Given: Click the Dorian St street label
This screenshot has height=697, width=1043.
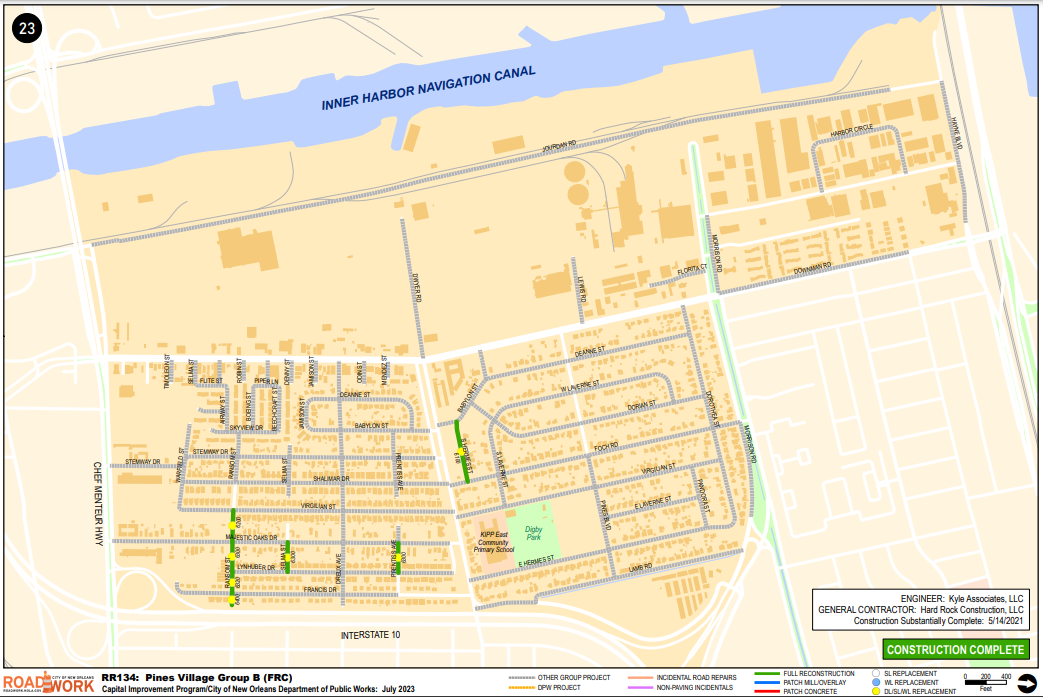Looking at the screenshot, I should click(642, 405).
